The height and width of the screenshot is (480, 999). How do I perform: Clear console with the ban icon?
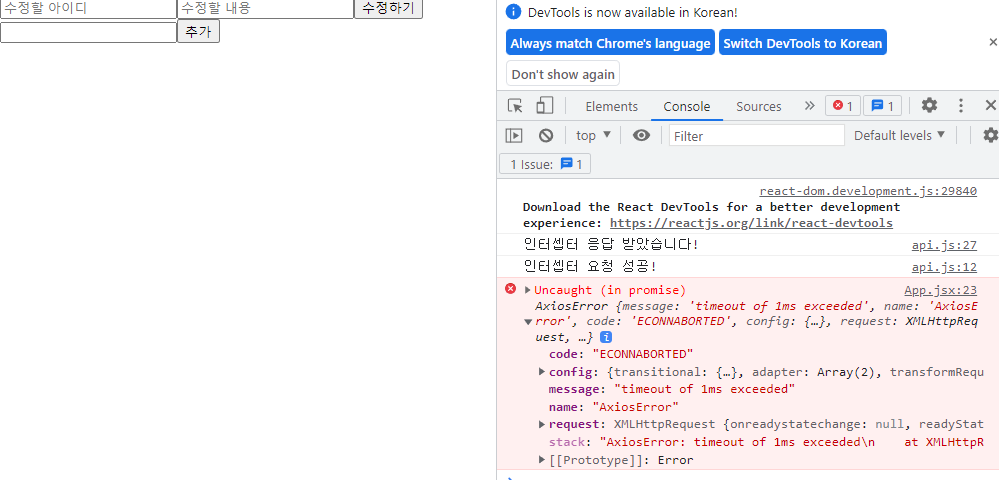pos(546,135)
